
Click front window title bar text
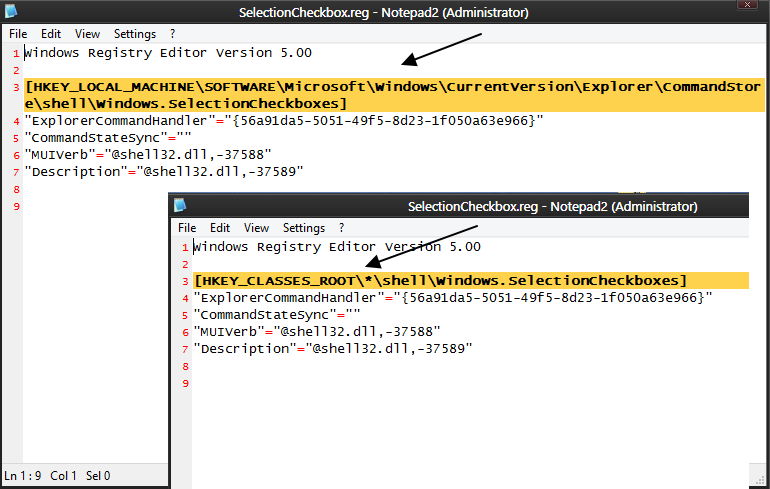click(x=552, y=207)
